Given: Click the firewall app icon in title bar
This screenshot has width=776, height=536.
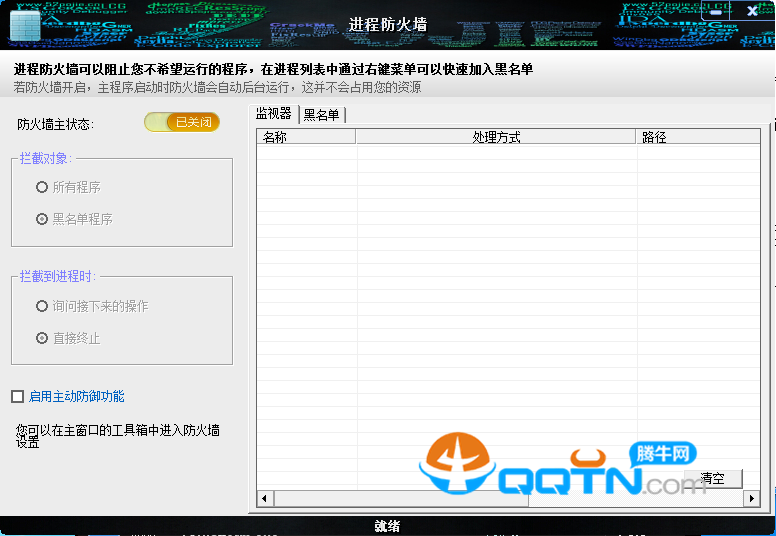Looking at the screenshot, I should pos(25,26).
